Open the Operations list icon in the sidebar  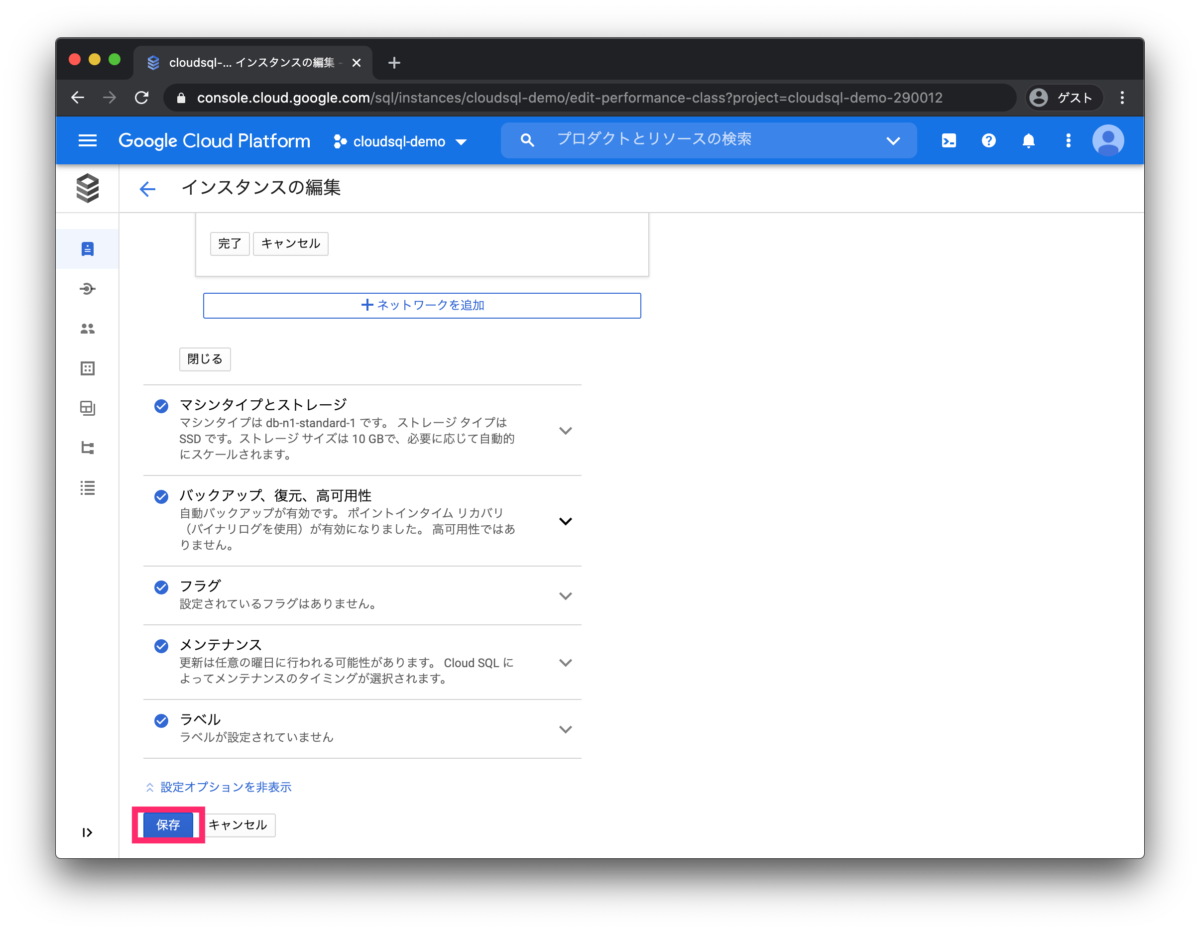87,488
